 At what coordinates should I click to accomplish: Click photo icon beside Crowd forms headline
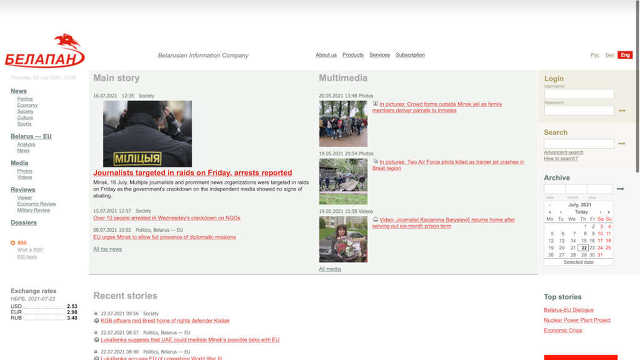coord(376,104)
